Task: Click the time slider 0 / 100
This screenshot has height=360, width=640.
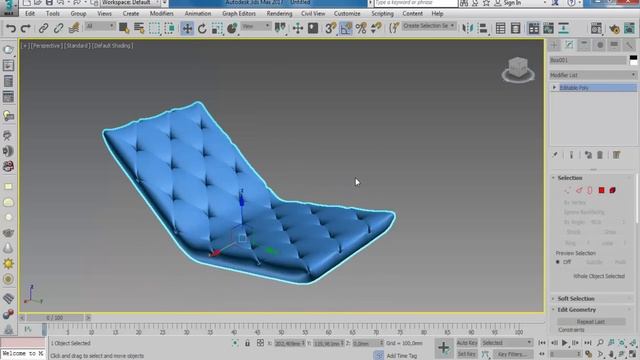Action: point(55,318)
